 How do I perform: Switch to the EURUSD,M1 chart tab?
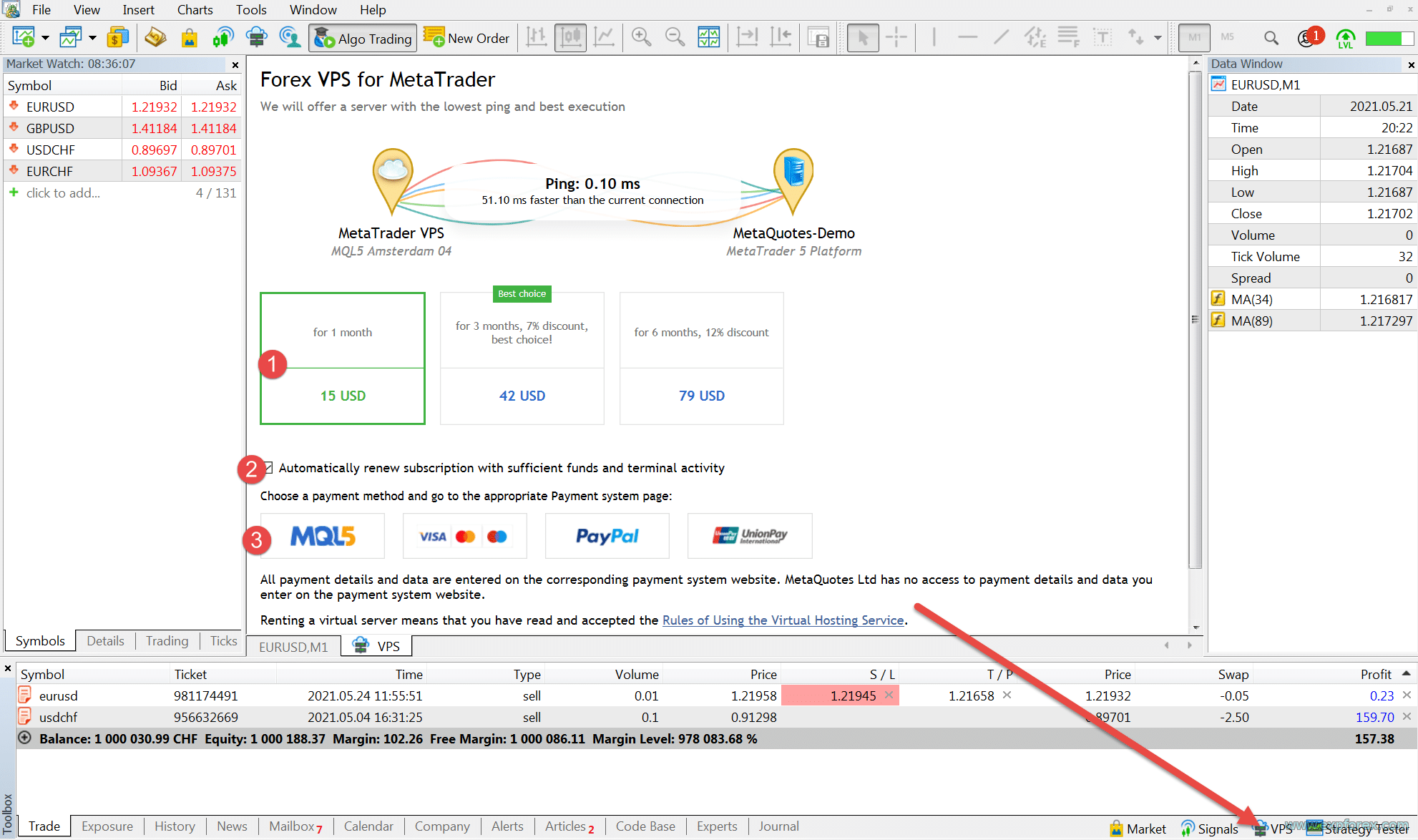tap(293, 647)
